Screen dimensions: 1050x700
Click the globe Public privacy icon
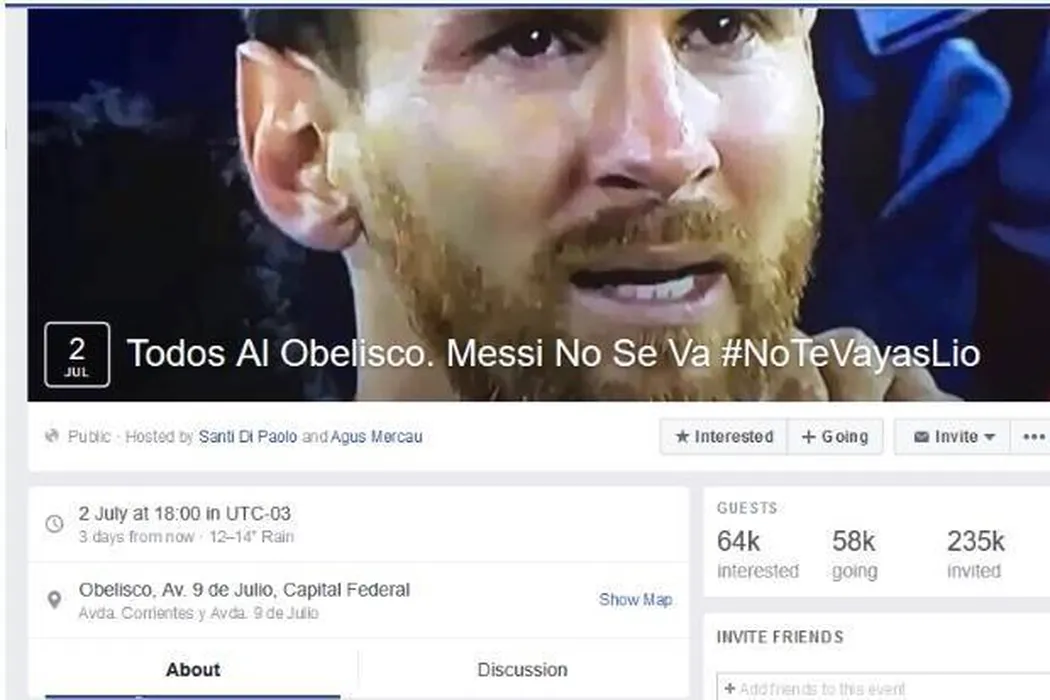[x=52, y=436]
